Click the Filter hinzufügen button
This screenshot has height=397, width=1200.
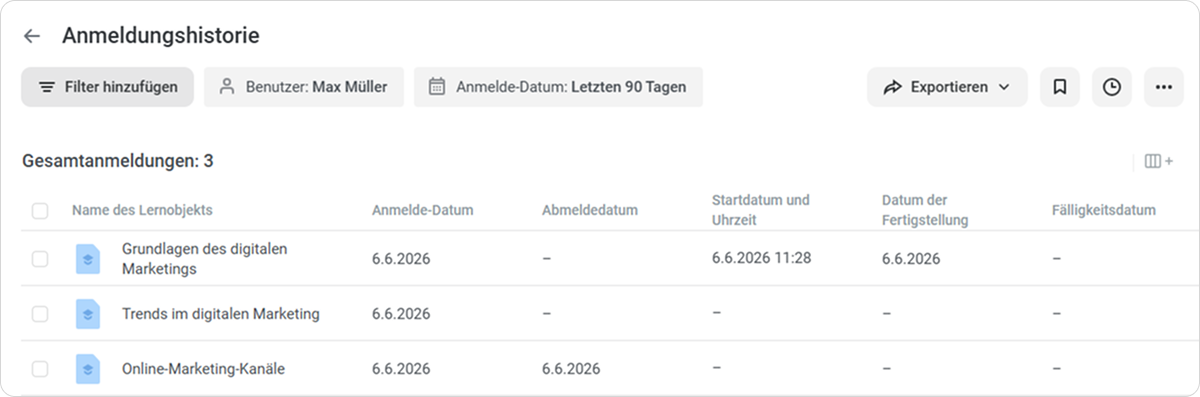point(107,87)
